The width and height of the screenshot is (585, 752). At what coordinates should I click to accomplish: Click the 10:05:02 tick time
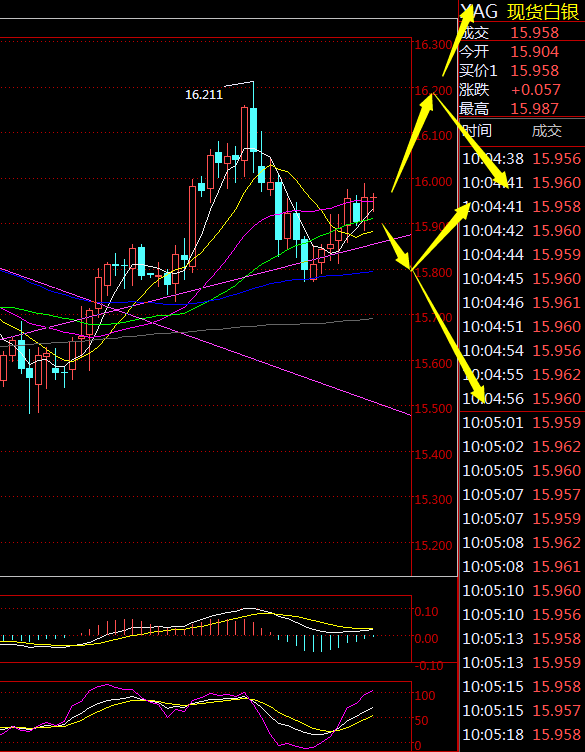click(x=493, y=446)
